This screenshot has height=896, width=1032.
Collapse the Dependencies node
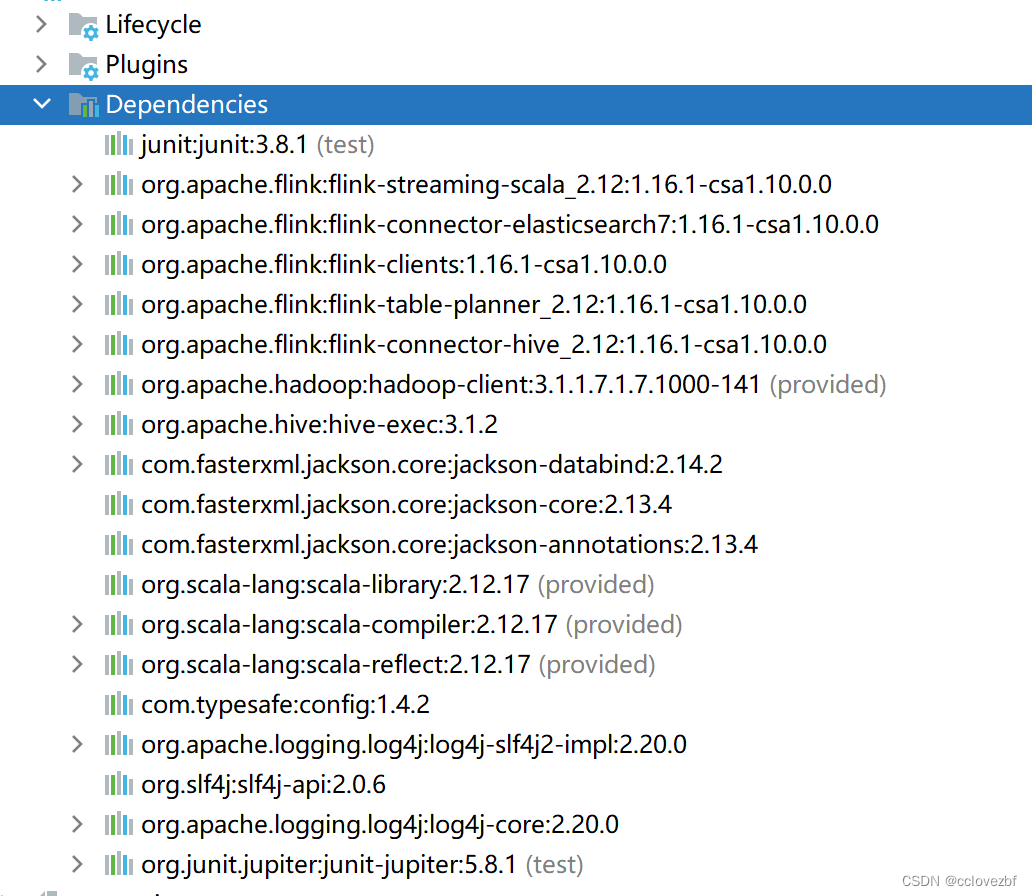[41, 104]
